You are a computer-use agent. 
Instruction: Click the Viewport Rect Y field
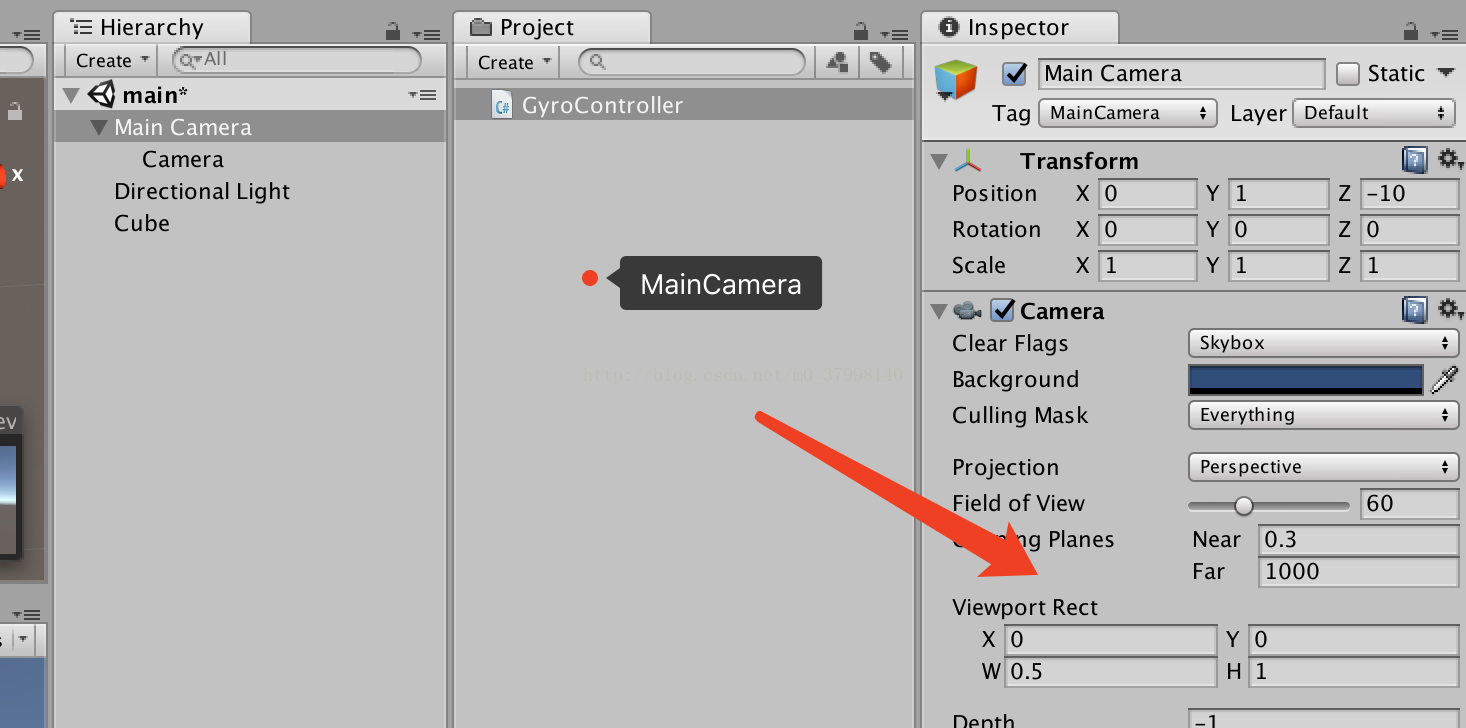[1353, 640]
